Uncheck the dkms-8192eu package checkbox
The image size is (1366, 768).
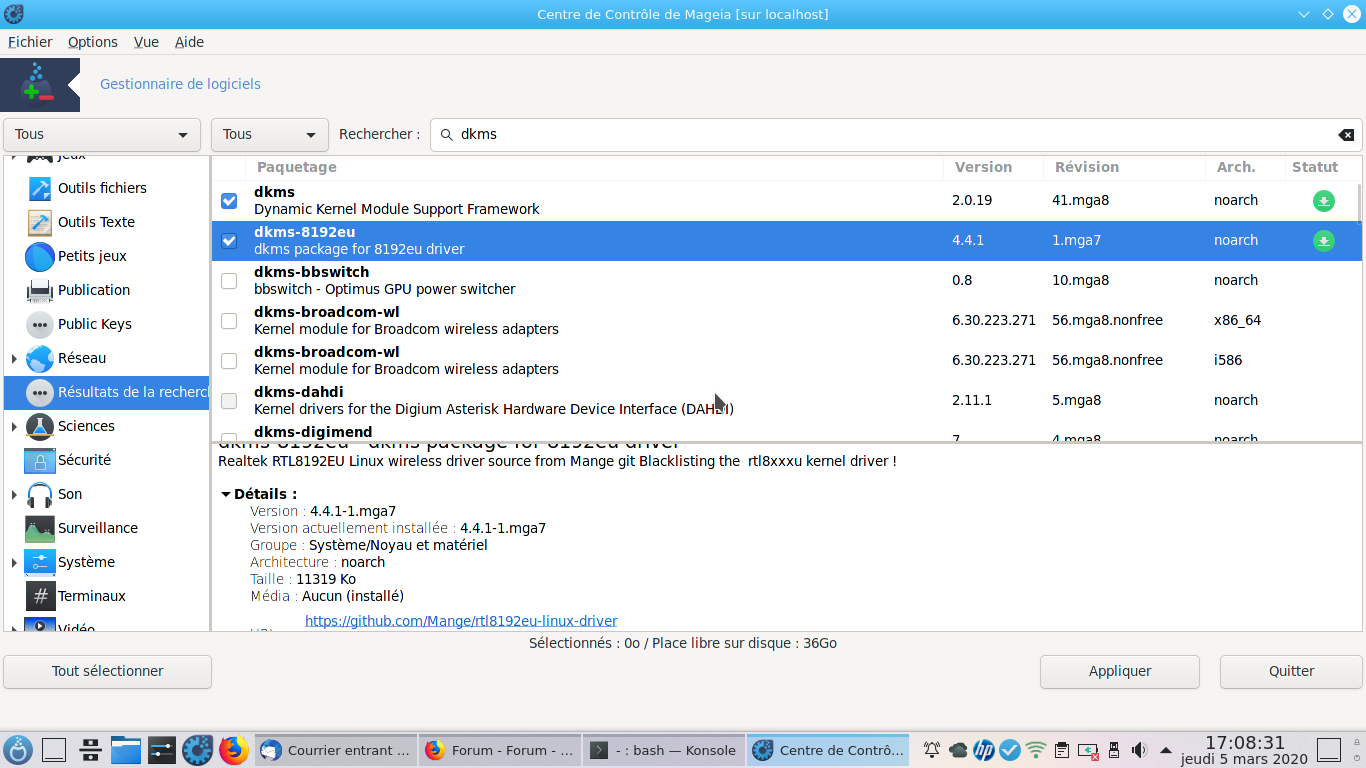pyautogui.click(x=229, y=241)
